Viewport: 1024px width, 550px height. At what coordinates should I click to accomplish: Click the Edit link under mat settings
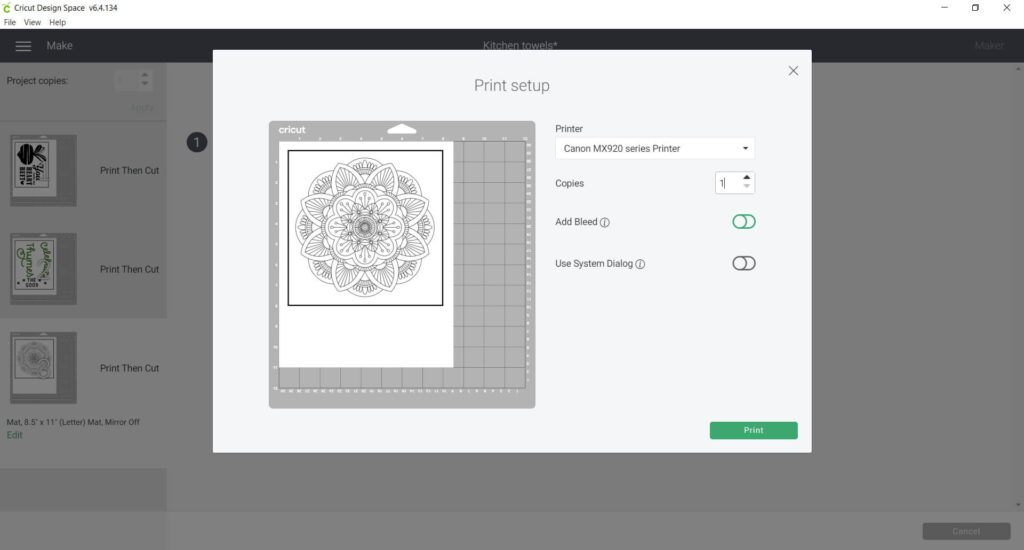tap(14, 435)
